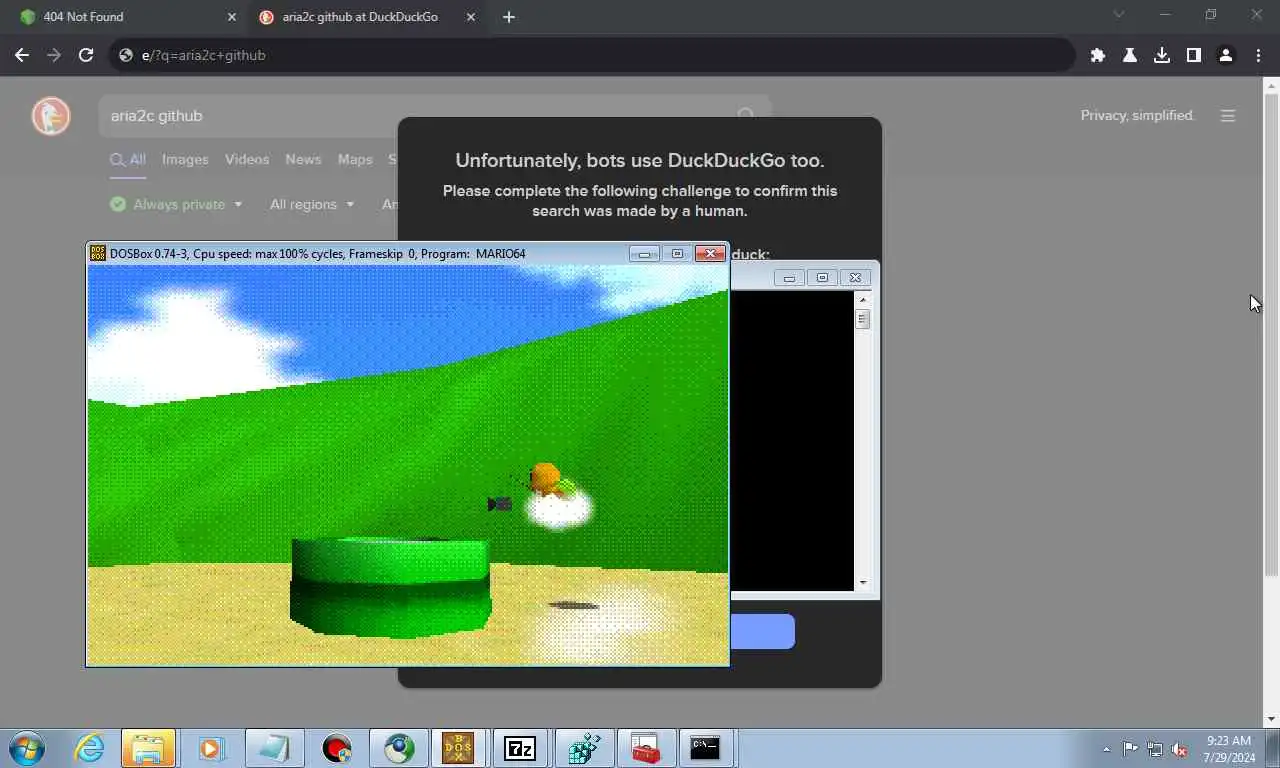Click the console window scrollbar thumb
The image size is (1280, 768).
(x=862, y=319)
